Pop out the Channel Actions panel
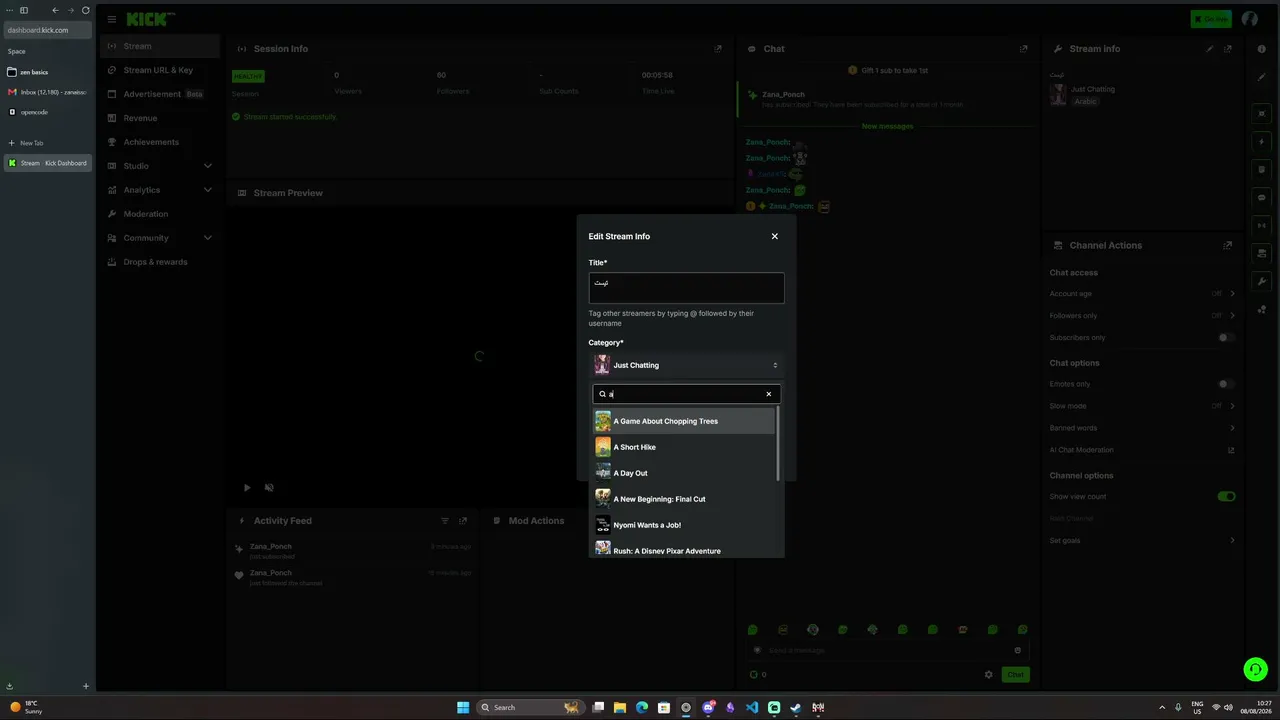Viewport: 1280px width, 720px height. pyautogui.click(x=1228, y=245)
